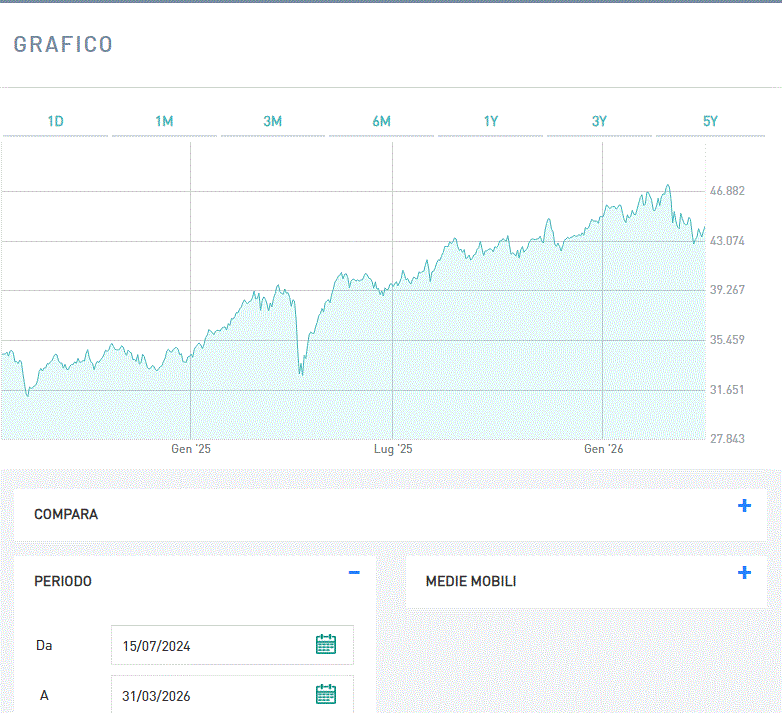Select the 1D time range tab
The width and height of the screenshot is (782, 713).
pyautogui.click(x=55, y=121)
